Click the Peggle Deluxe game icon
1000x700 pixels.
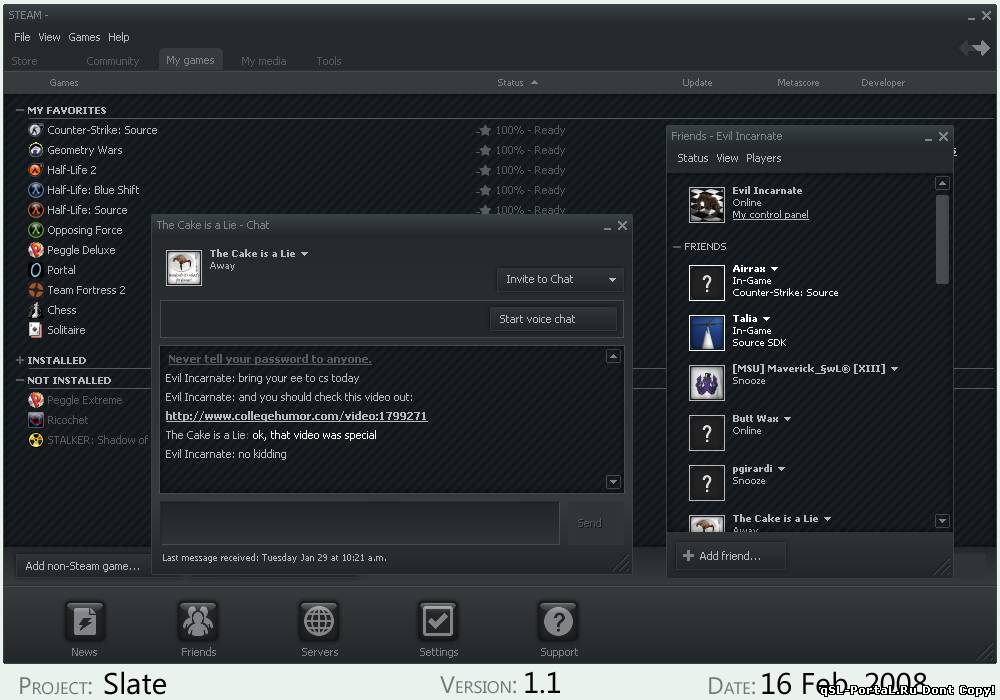(36, 250)
